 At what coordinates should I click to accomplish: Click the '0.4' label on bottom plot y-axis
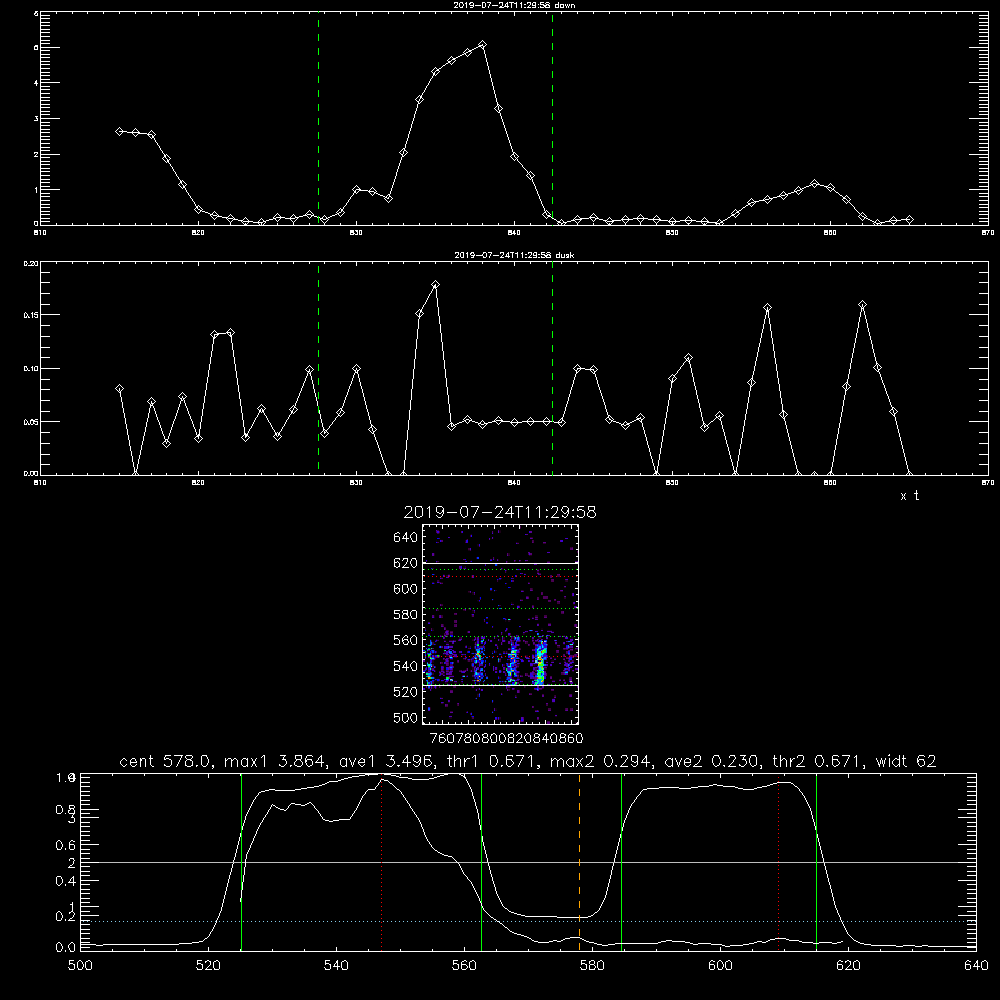click(66, 881)
